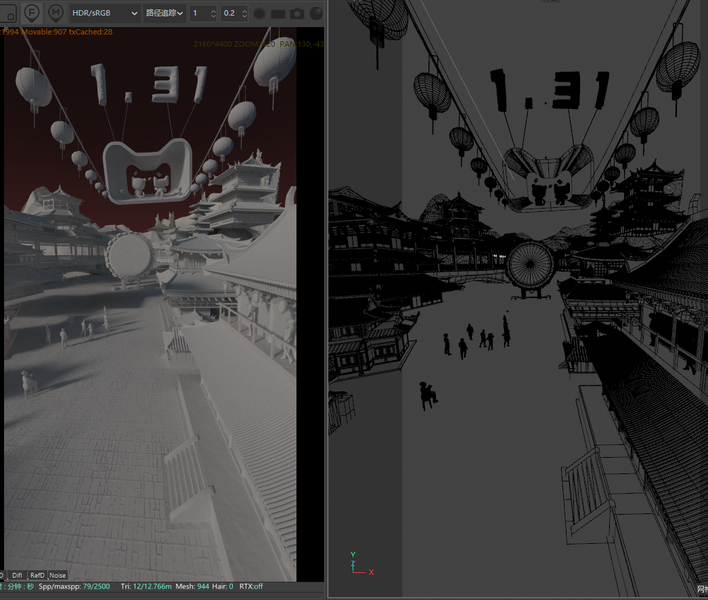Click the sphere material preview icon
Viewport: 708px width, 600px height.
coord(317,14)
